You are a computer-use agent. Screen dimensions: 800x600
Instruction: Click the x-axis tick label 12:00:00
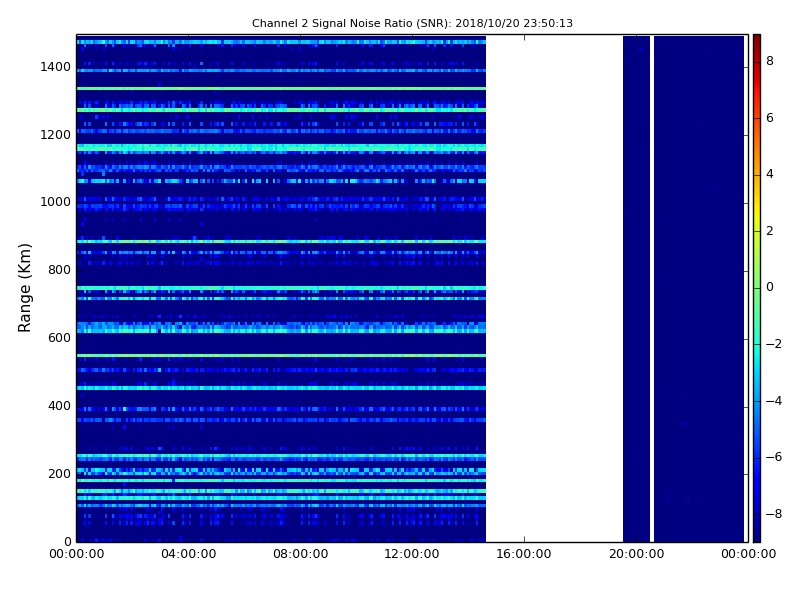412,554
